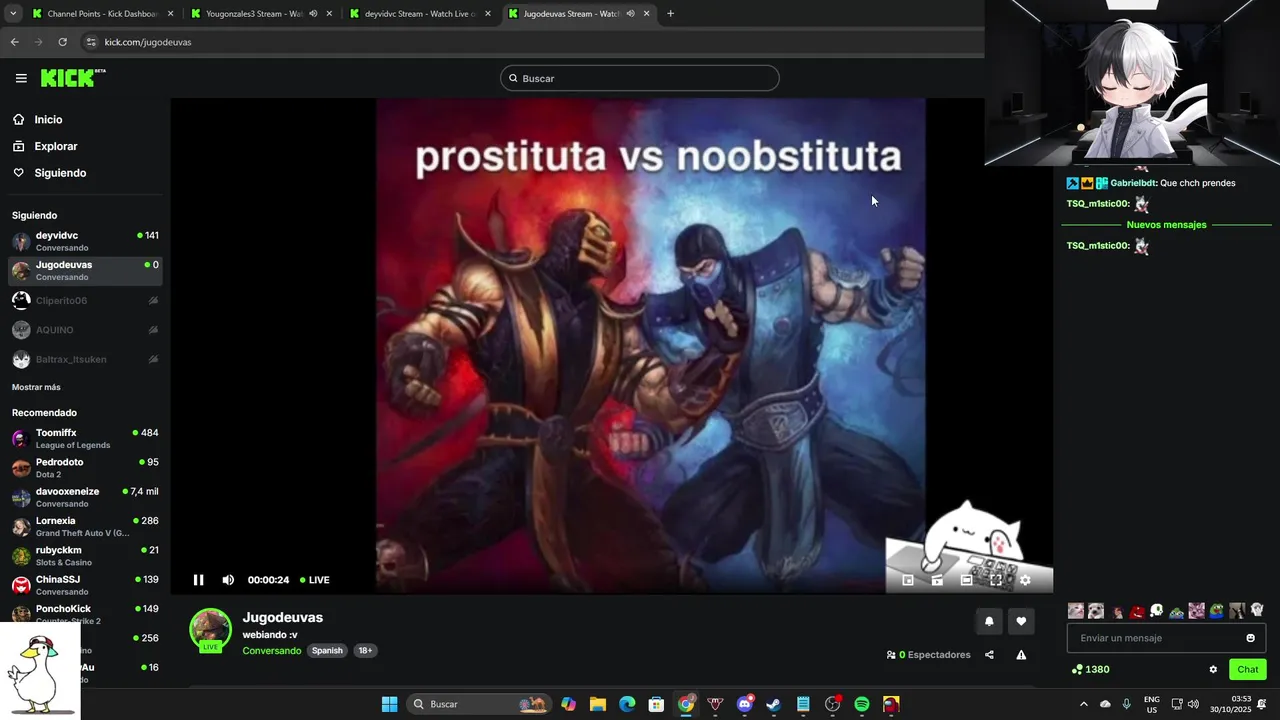The height and width of the screenshot is (720, 1280).
Task: Enter fullscreen on the video player
Action: [x=996, y=580]
